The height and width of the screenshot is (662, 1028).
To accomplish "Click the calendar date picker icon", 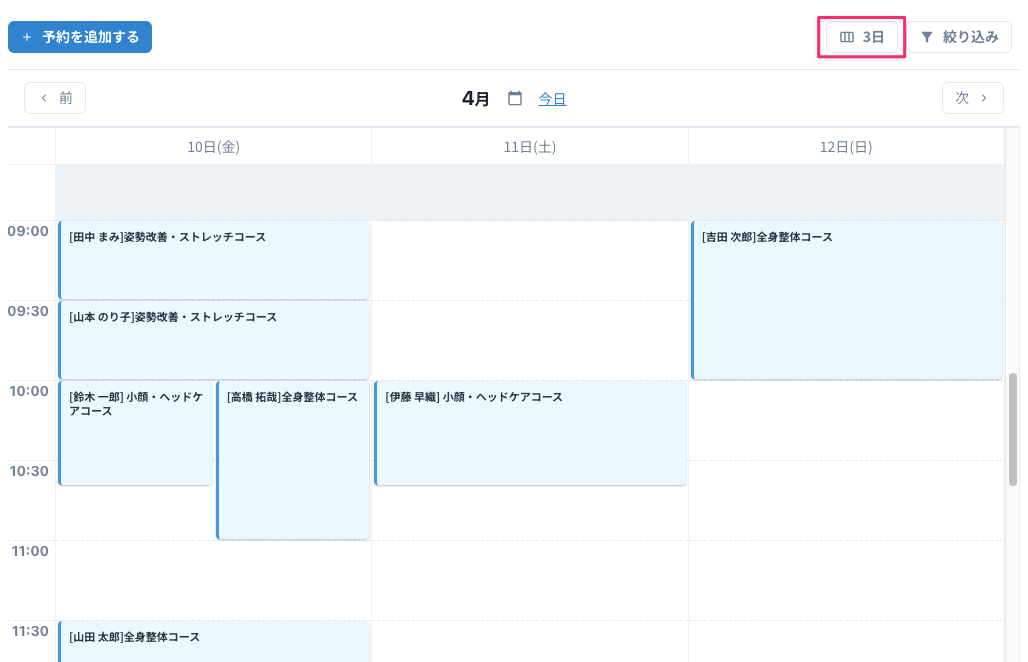I will [x=515, y=98].
